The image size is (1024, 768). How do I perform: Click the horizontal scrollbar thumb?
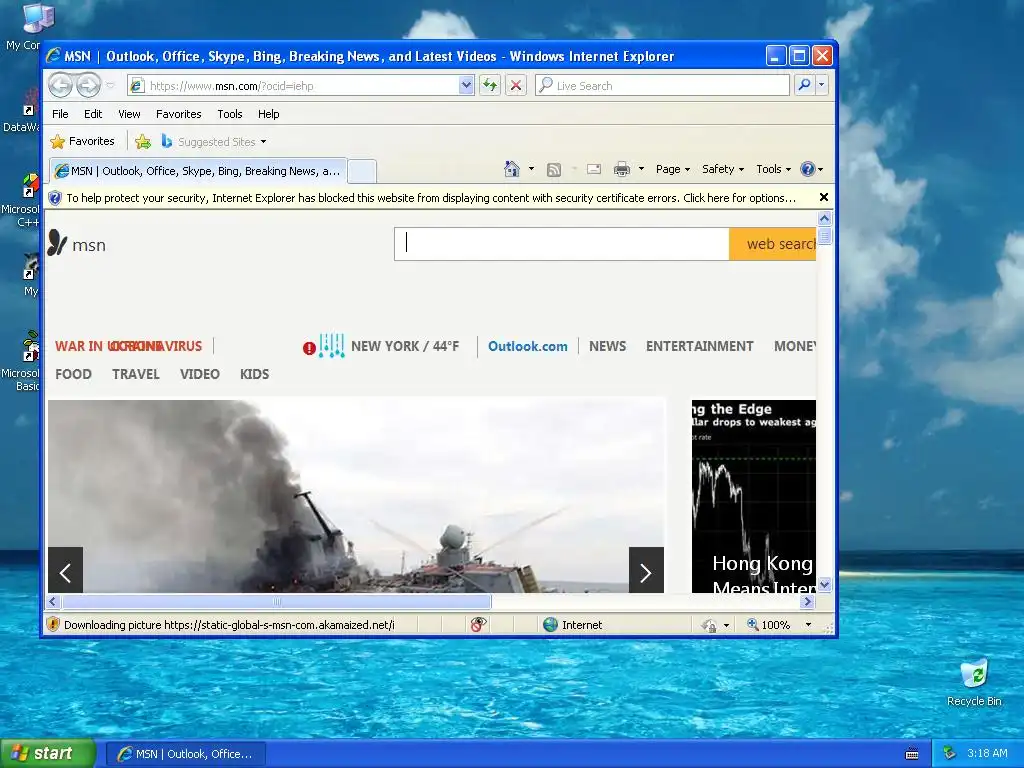276,601
